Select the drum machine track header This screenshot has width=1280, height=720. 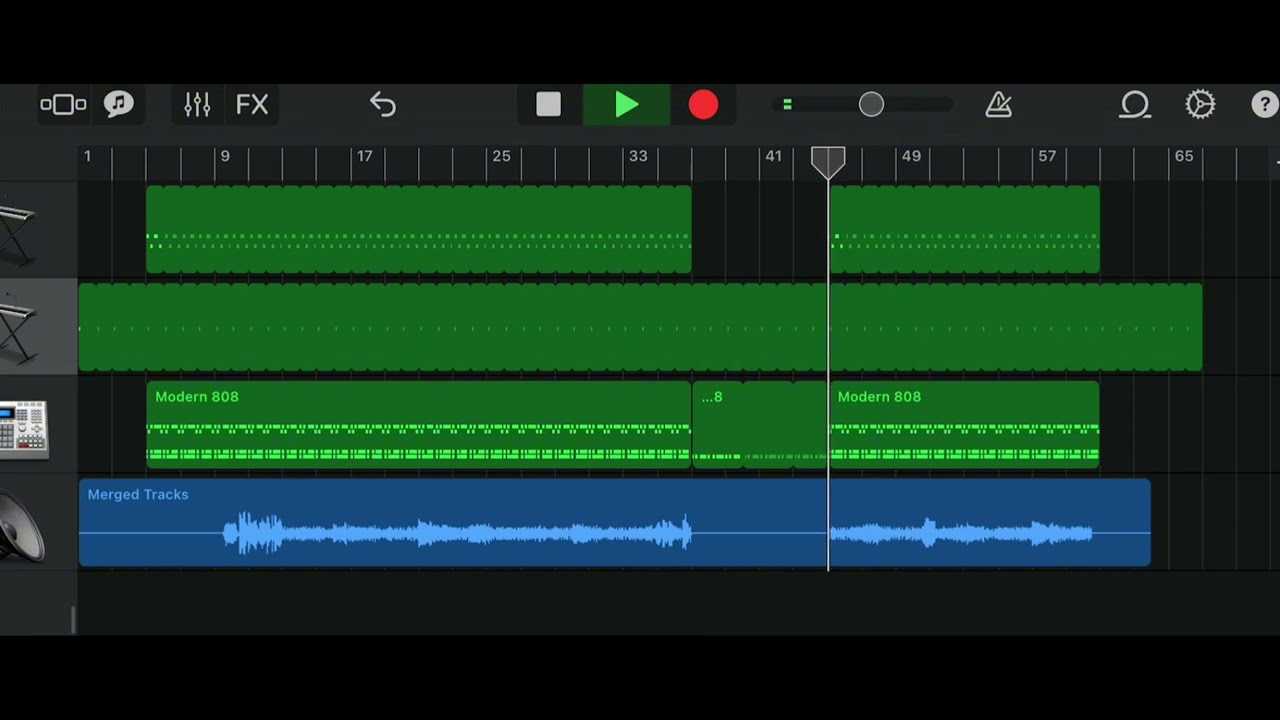pyautogui.click(x=39, y=425)
